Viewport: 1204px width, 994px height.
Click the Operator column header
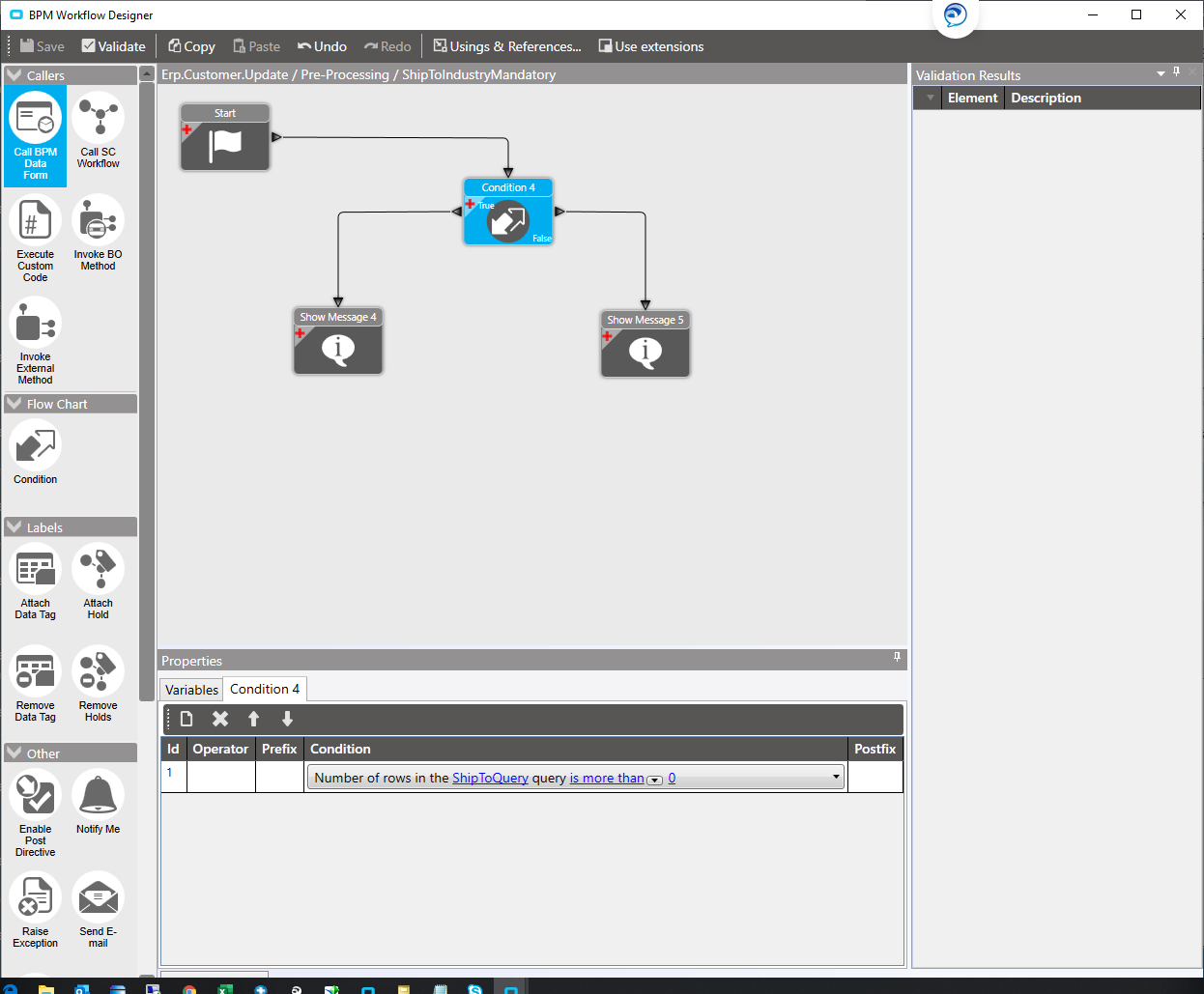(x=220, y=749)
